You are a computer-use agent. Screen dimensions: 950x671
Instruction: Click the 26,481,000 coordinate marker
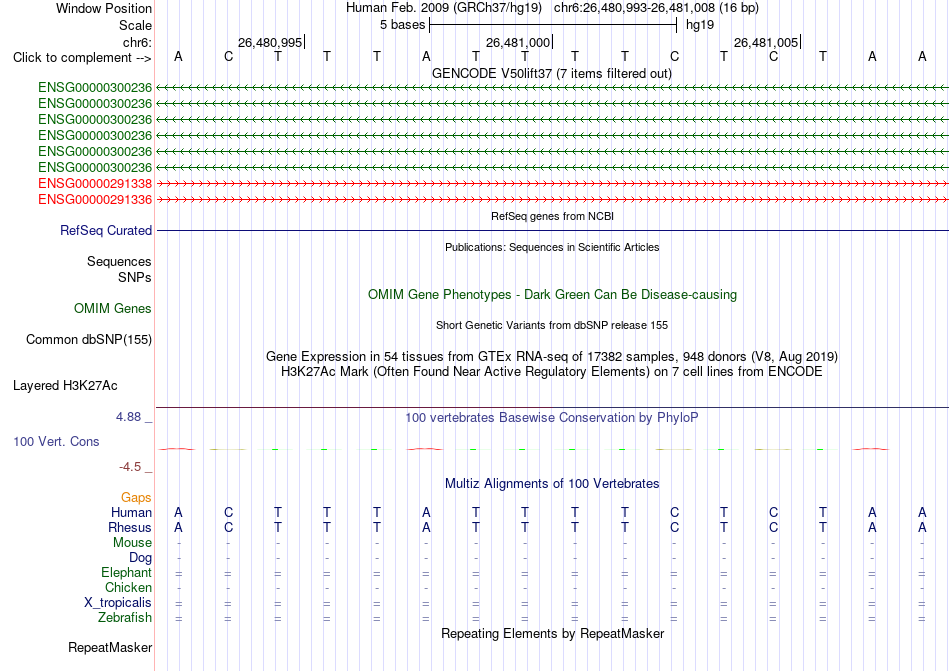click(x=518, y=42)
